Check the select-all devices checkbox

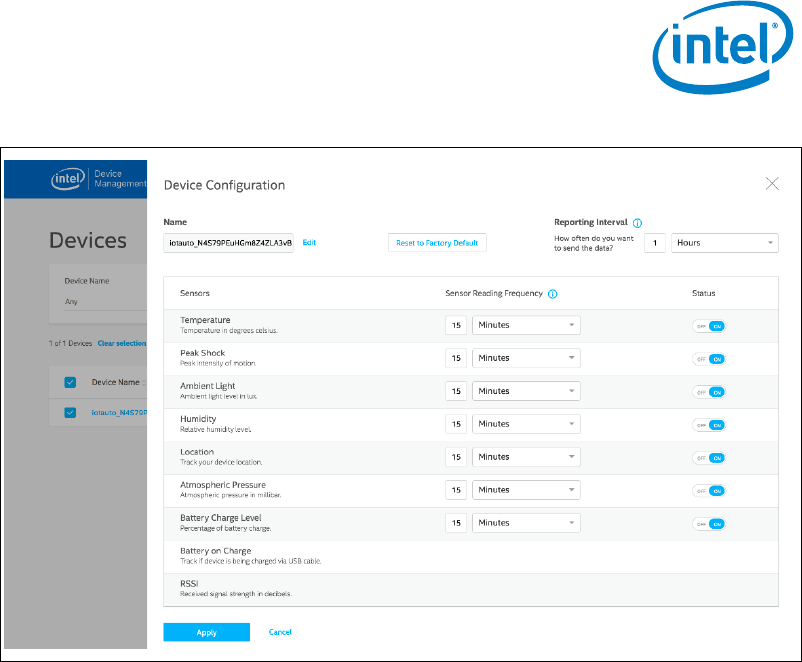tap(70, 382)
